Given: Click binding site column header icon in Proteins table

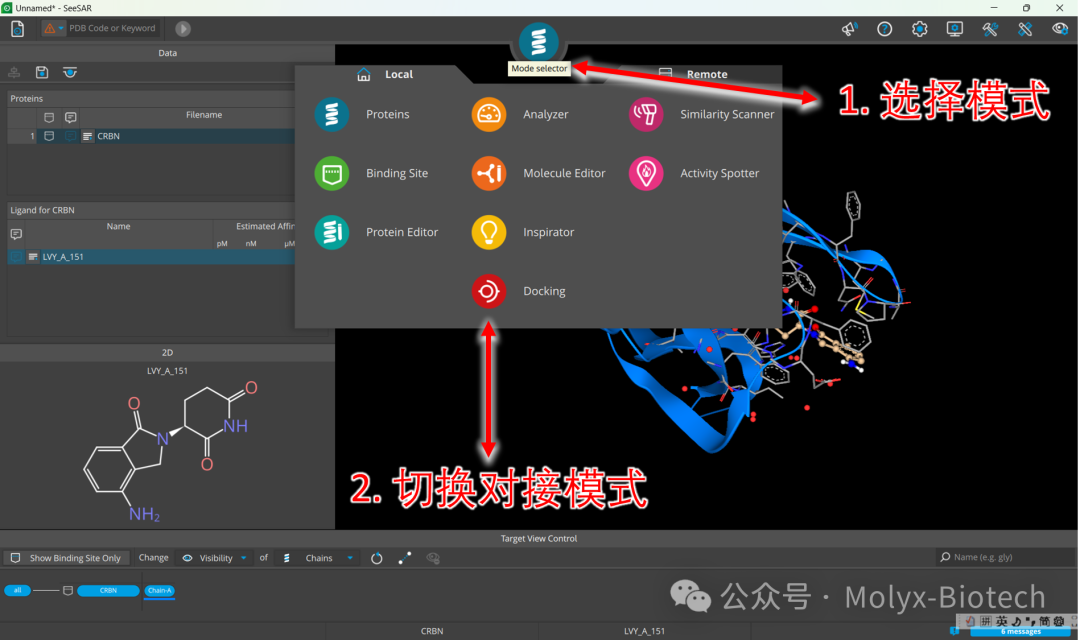Looking at the screenshot, I should pyautogui.click(x=49, y=118).
